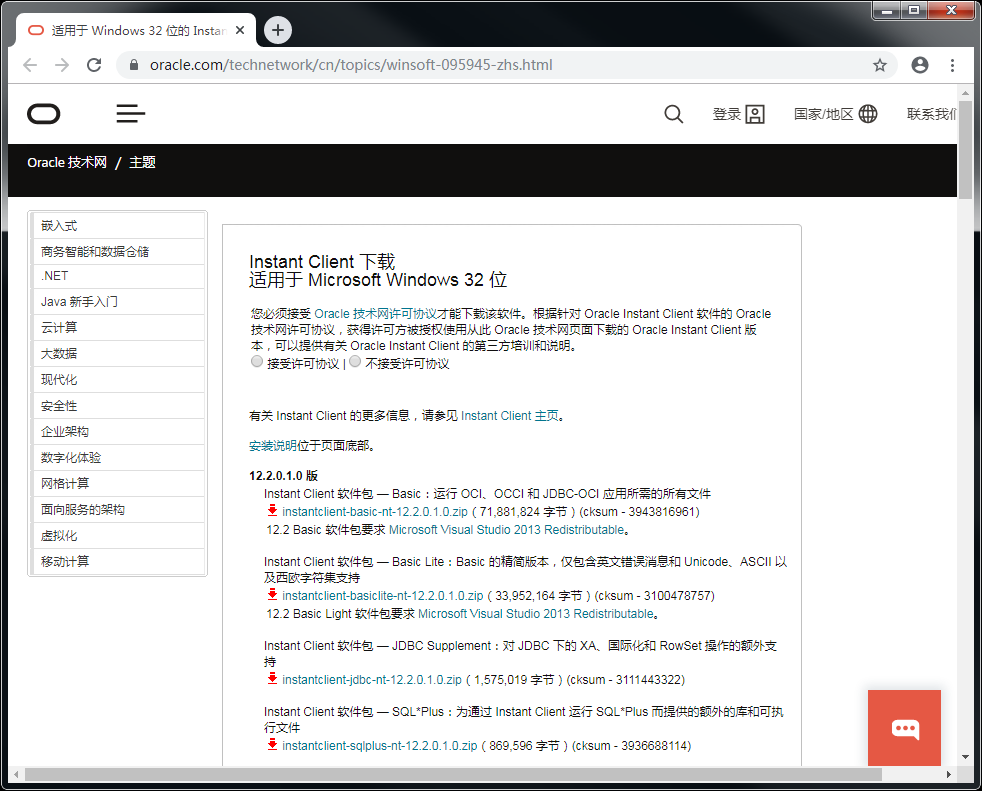Reload the page with refresh icon
Image resolution: width=982 pixels, height=791 pixels.
click(94, 65)
